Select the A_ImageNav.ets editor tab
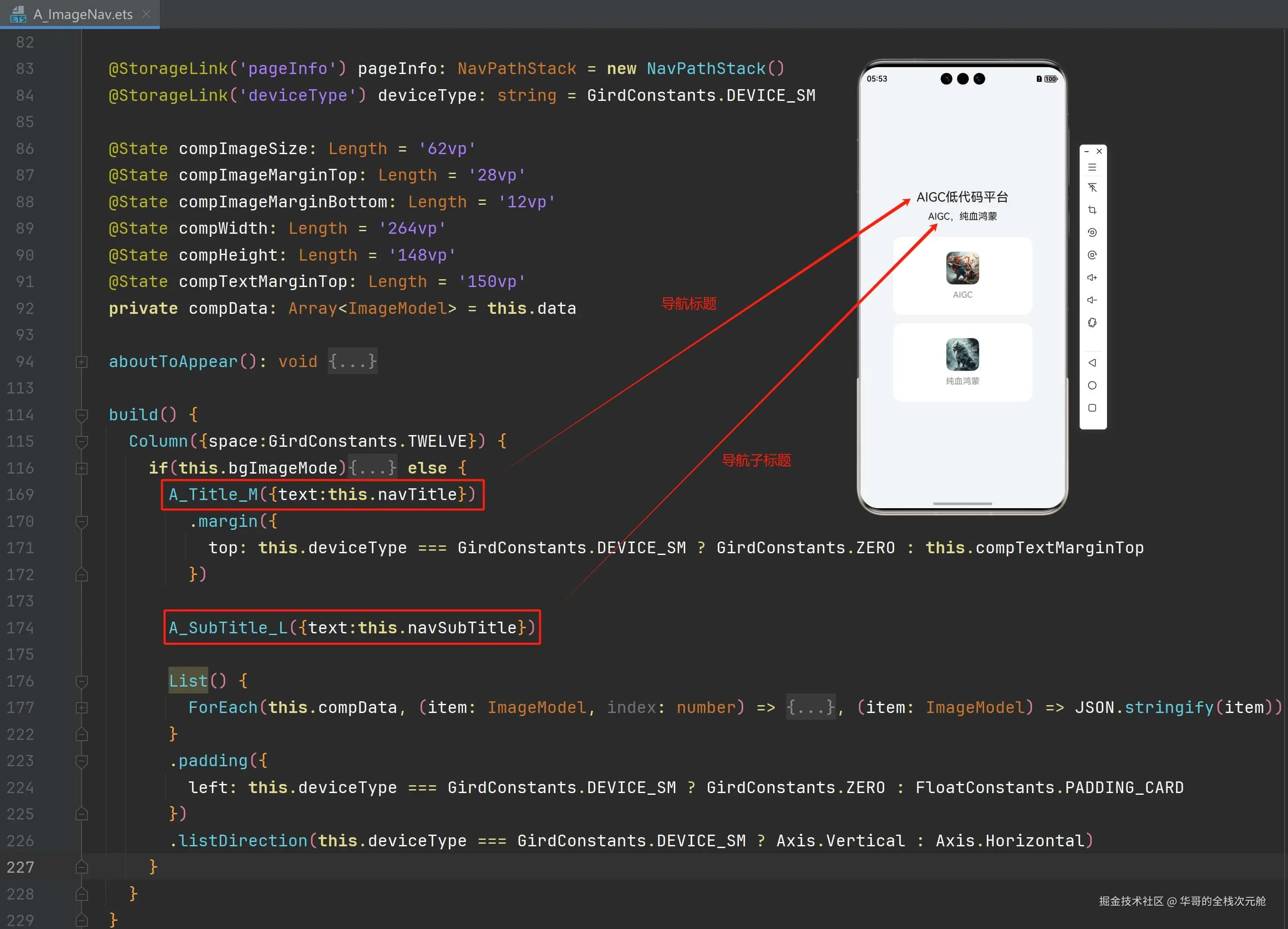 tap(82, 14)
